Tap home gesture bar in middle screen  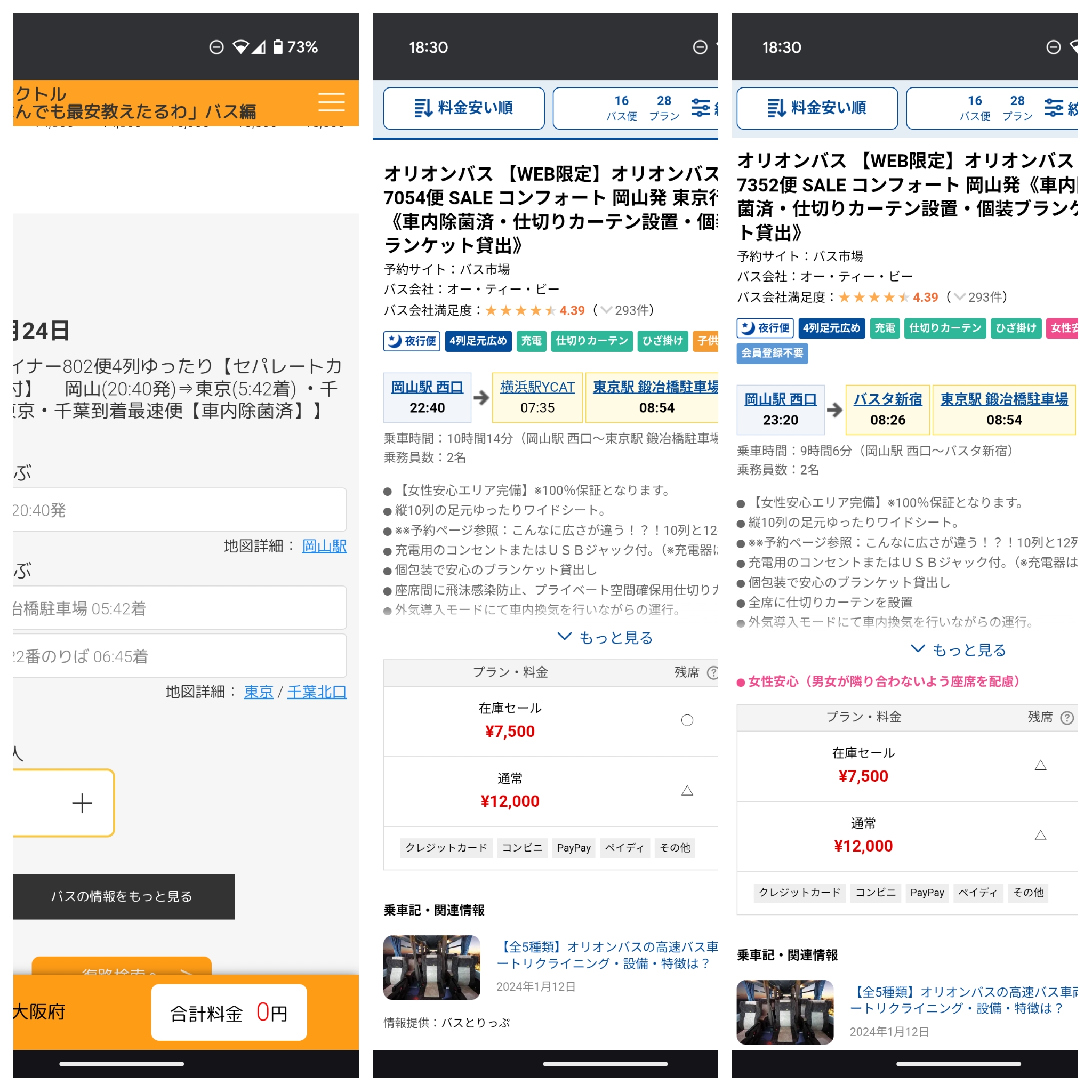pyautogui.click(x=605, y=1064)
